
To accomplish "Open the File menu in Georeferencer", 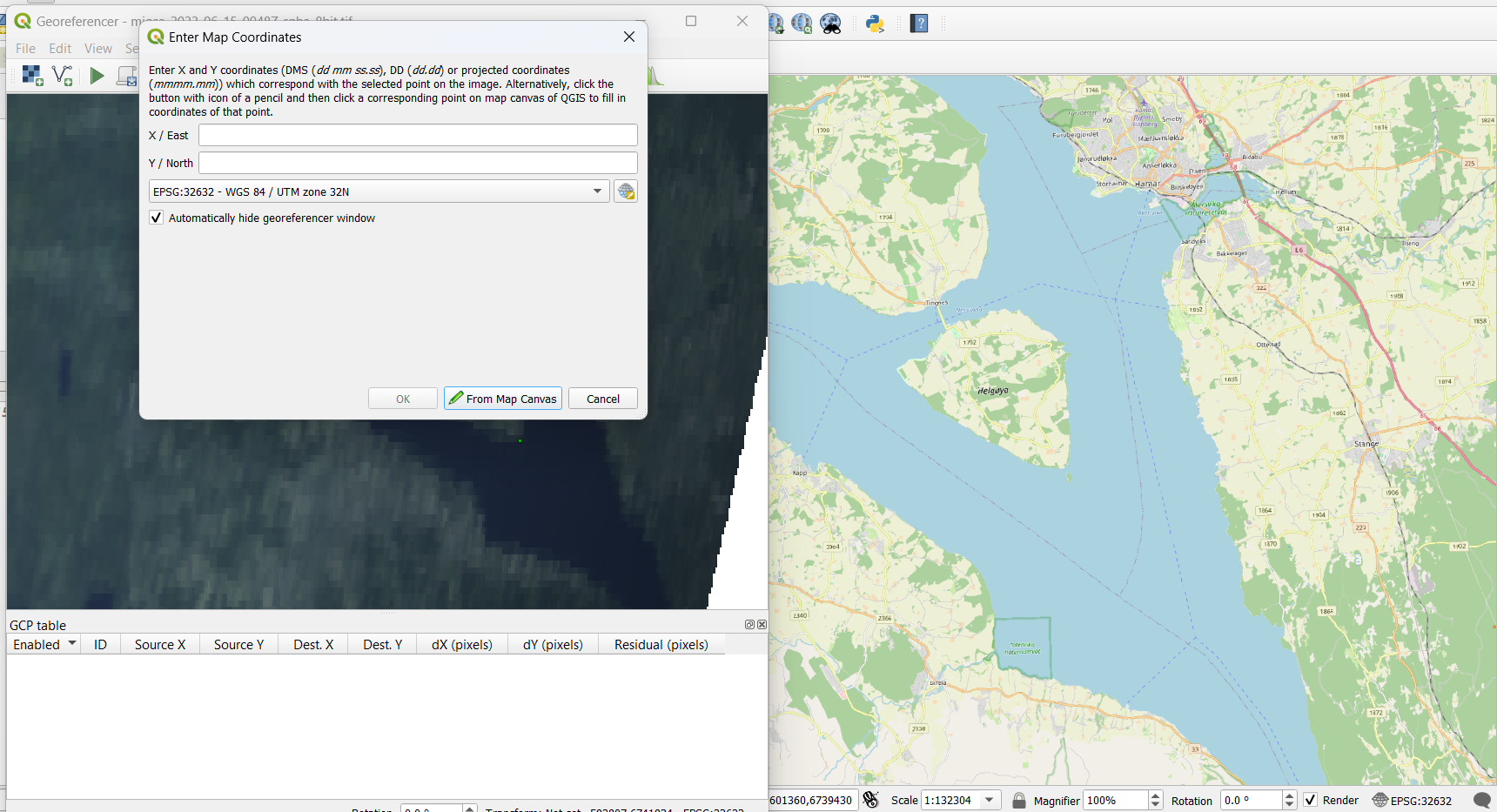I will pos(25,48).
